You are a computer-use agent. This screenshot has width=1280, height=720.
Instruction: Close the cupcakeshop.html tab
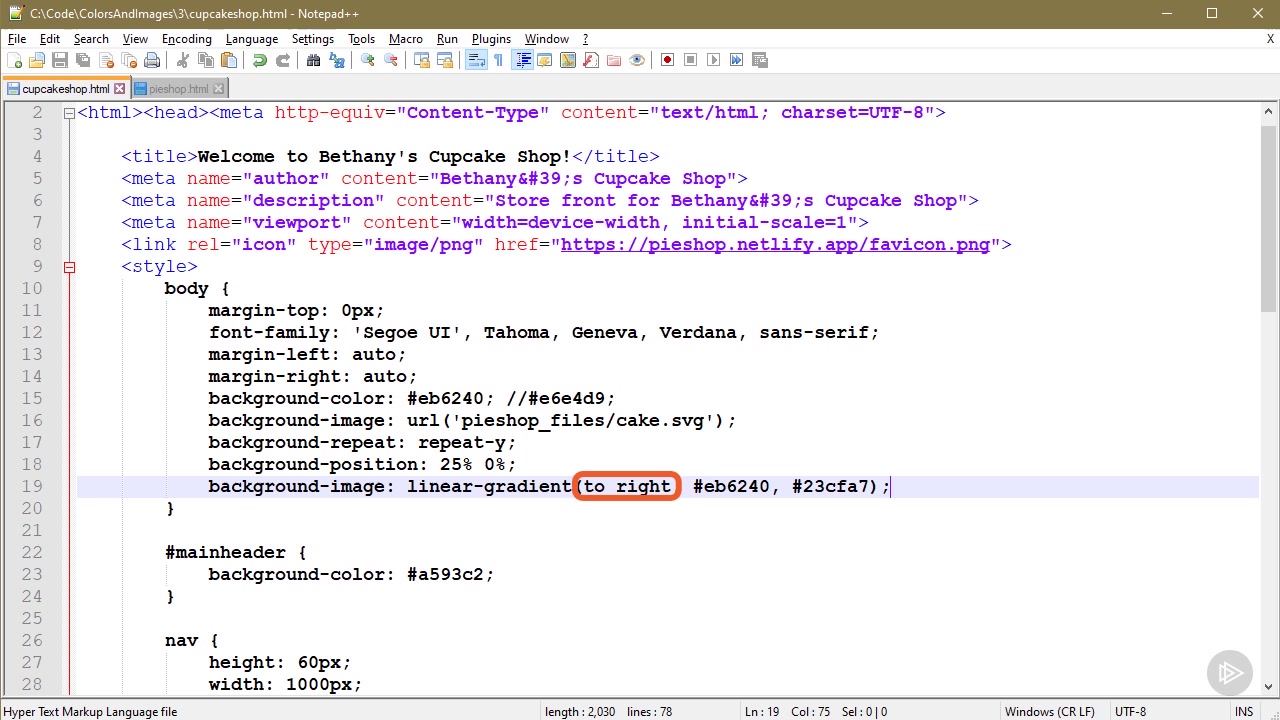point(119,89)
